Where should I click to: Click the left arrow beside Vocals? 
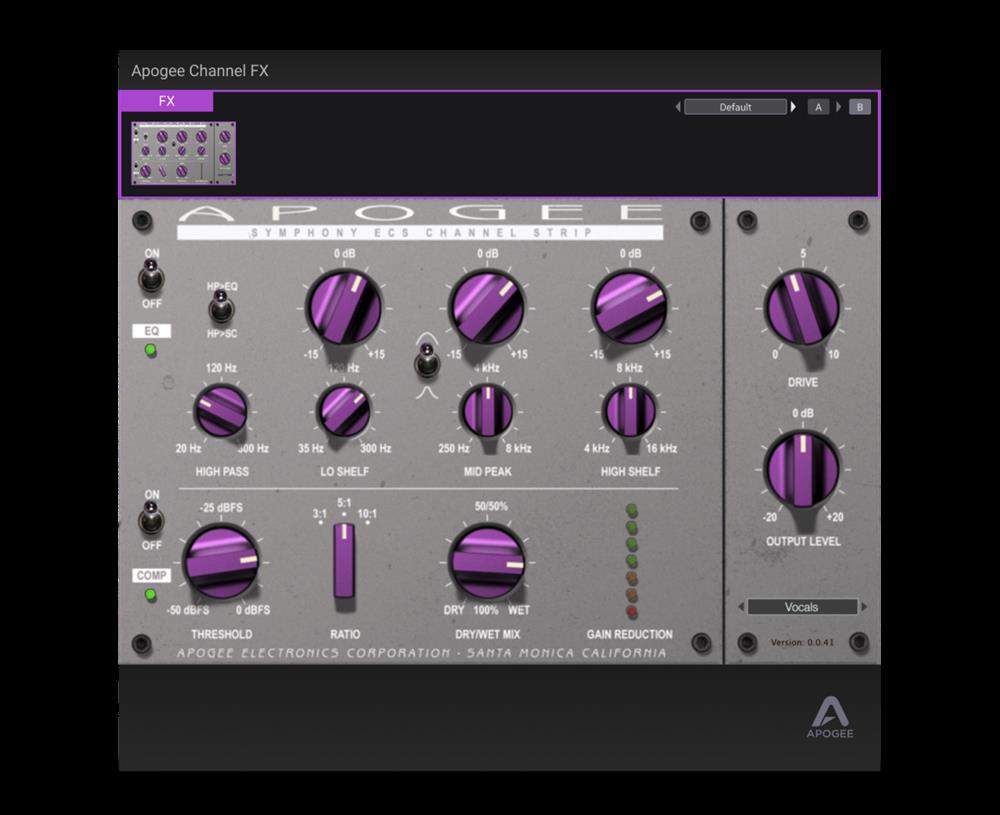(x=740, y=607)
